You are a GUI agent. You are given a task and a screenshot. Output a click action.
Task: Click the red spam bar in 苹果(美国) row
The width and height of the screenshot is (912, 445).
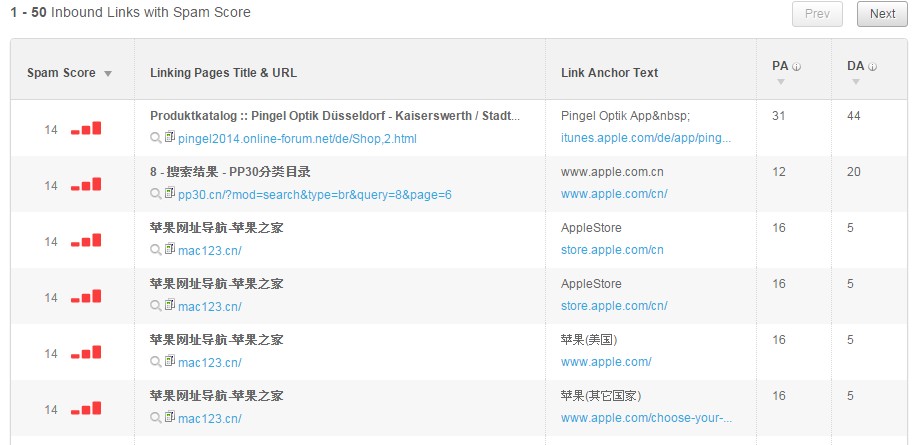click(86, 353)
